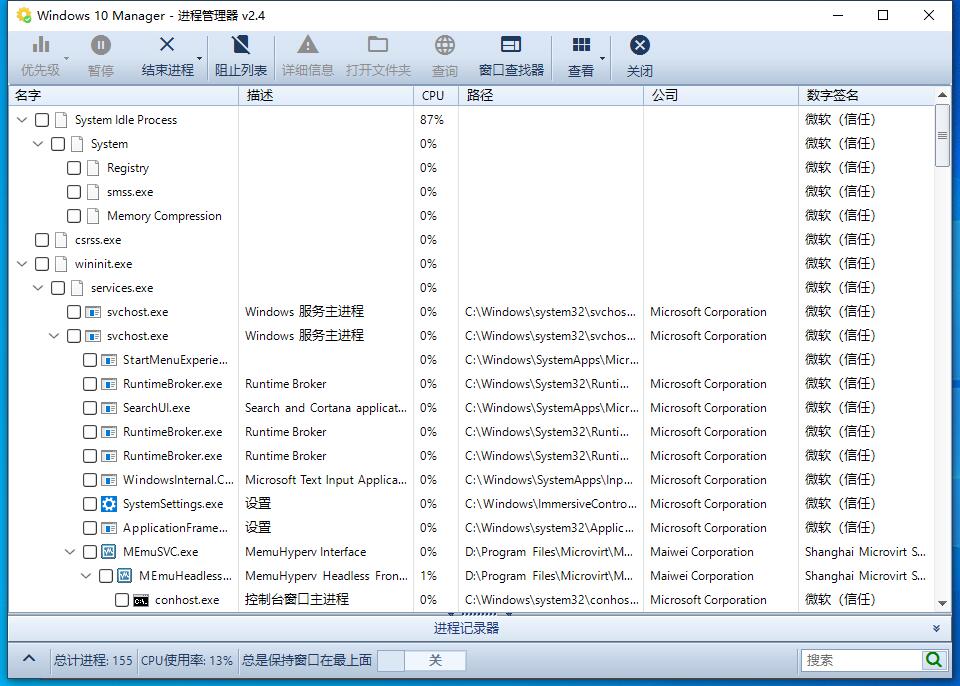Tick the Registry process checkbox

pyautogui.click(x=73, y=168)
